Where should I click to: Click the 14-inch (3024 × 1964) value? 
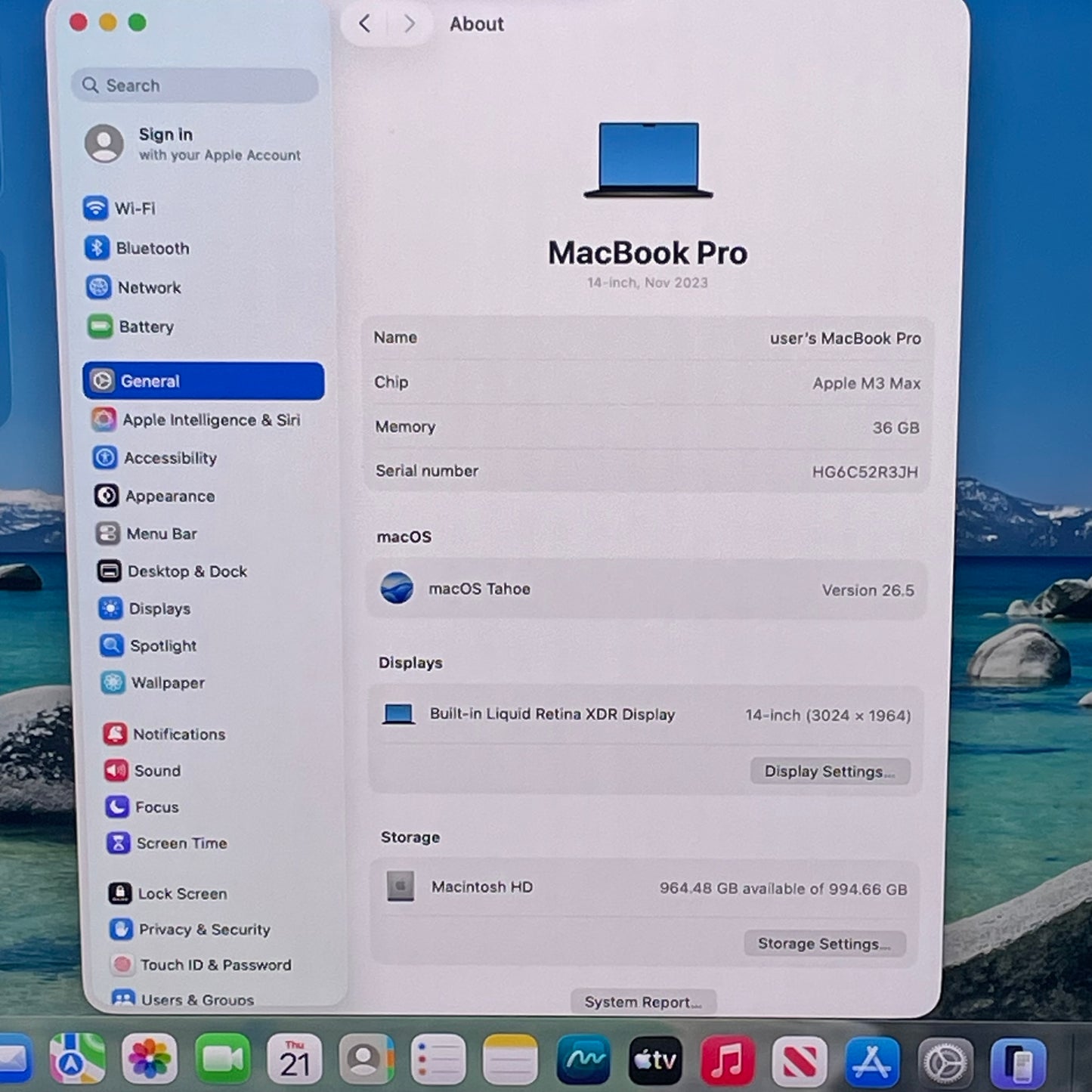pyautogui.click(x=828, y=715)
